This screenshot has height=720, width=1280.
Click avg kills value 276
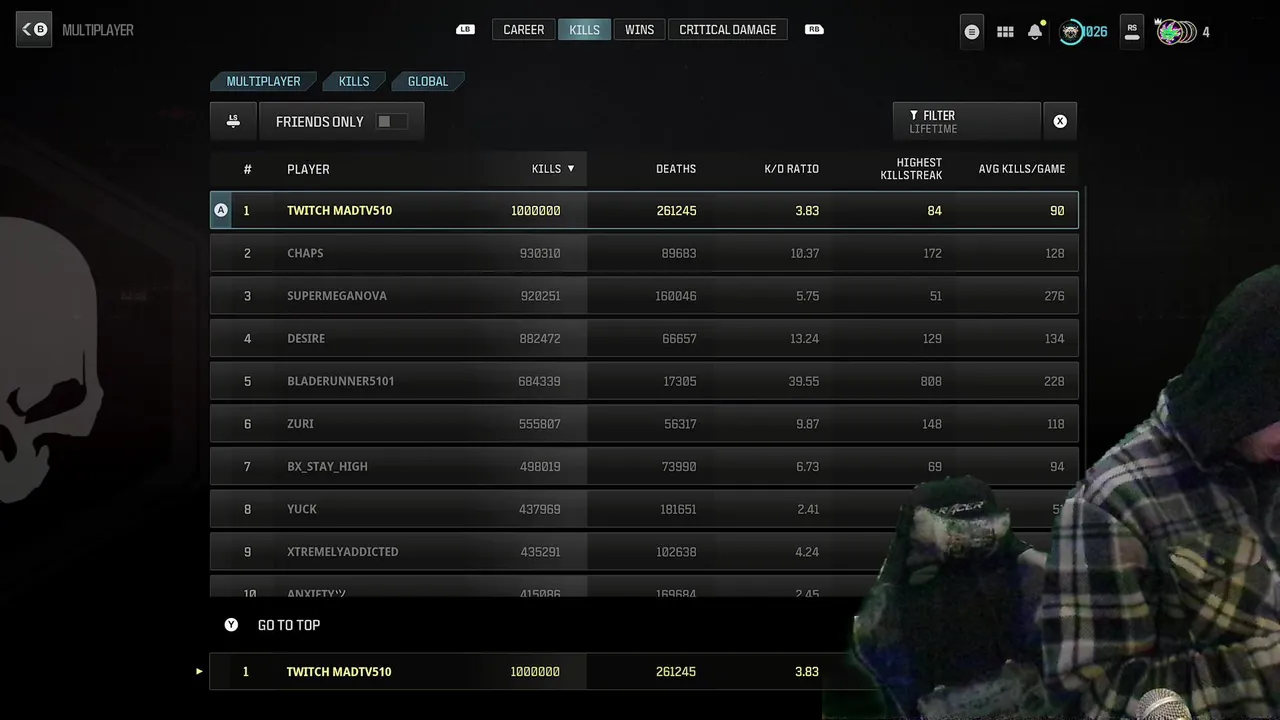[x=1054, y=296]
